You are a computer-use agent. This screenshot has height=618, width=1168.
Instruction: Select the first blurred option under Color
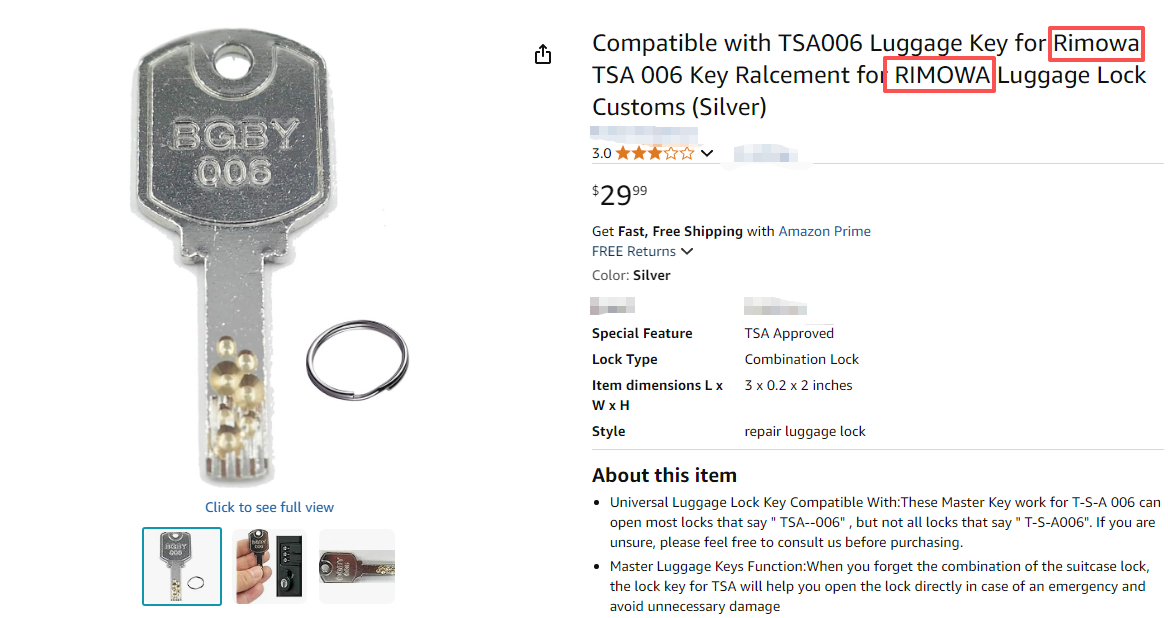point(613,305)
